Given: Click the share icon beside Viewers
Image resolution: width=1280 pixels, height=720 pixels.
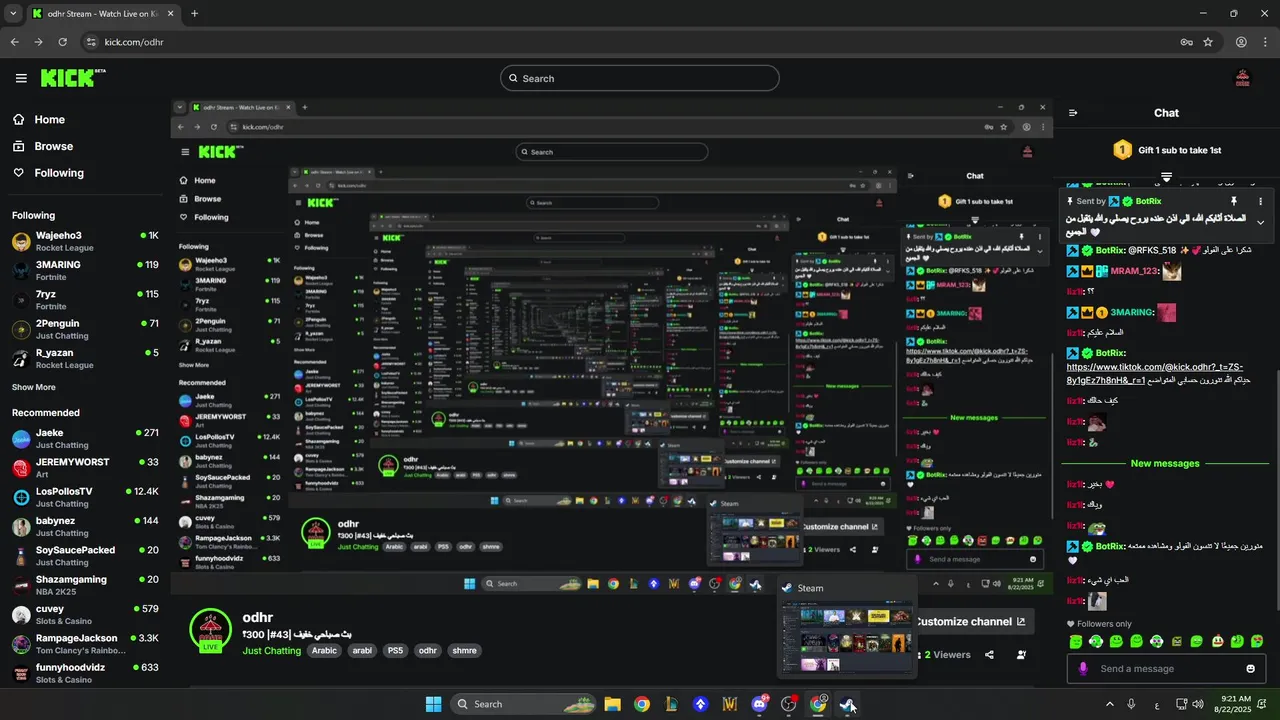Looking at the screenshot, I should [989, 655].
